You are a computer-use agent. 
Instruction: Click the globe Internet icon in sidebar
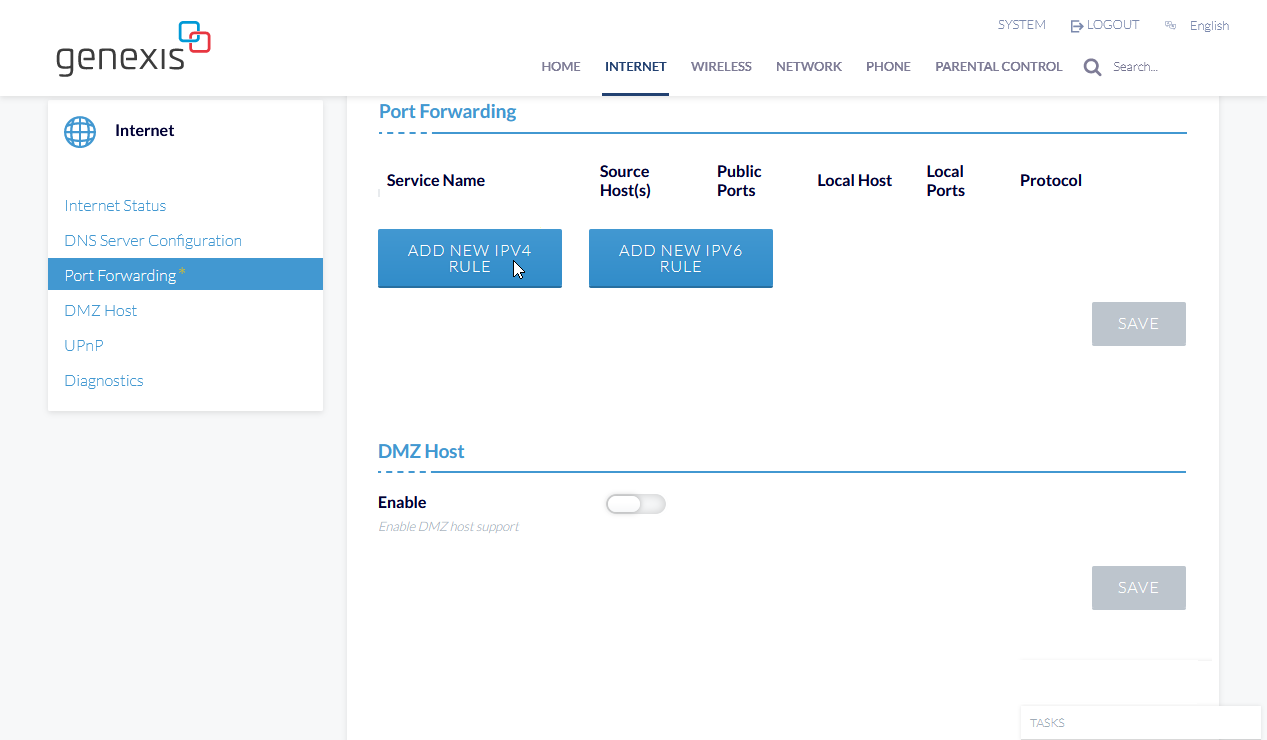coord(80,131)
